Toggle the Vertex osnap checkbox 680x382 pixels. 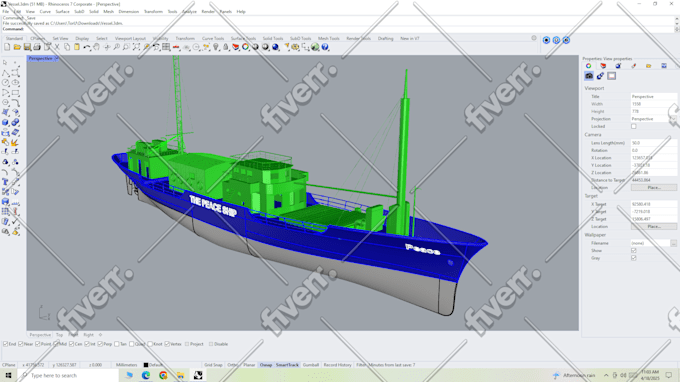167,344
